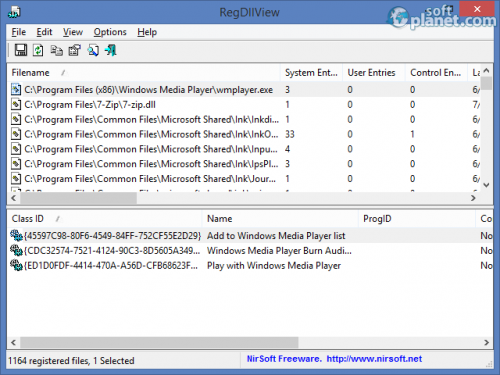
Task: Open the Help menu
Action: pos(147,32)
